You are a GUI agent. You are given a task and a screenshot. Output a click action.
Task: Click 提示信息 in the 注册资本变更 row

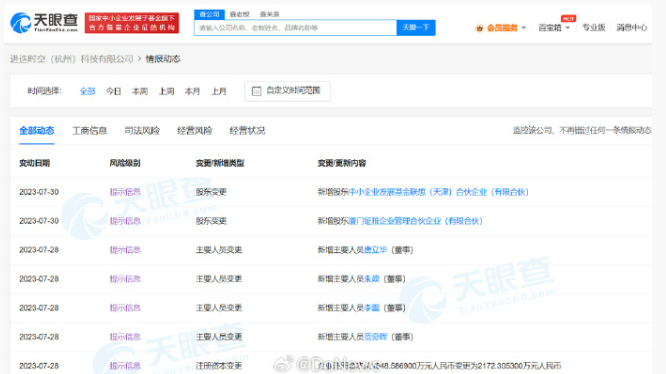[125, 366]
